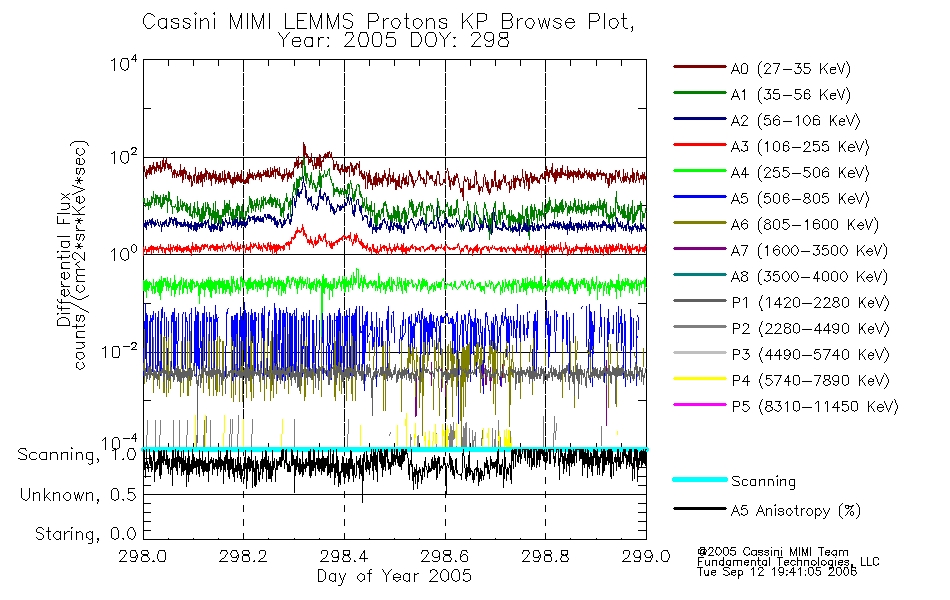The image size is (950, 600).
Task: Click the Year: 2005 DOY: 298 subtitle
Action: [x=394, y=40]
